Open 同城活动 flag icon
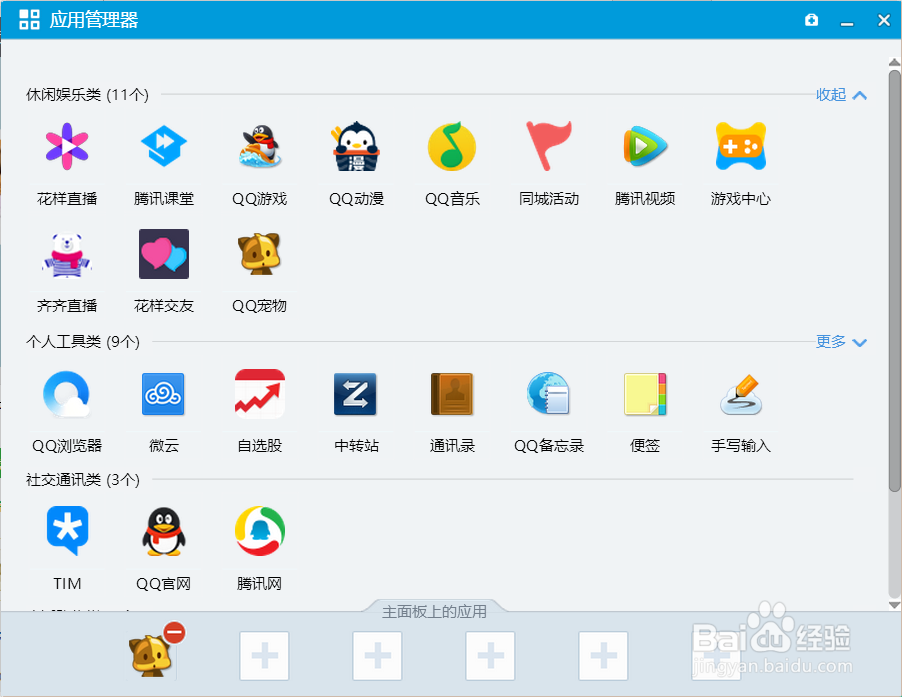Screen dimensions: 902x697 click(x=549, y=147)
